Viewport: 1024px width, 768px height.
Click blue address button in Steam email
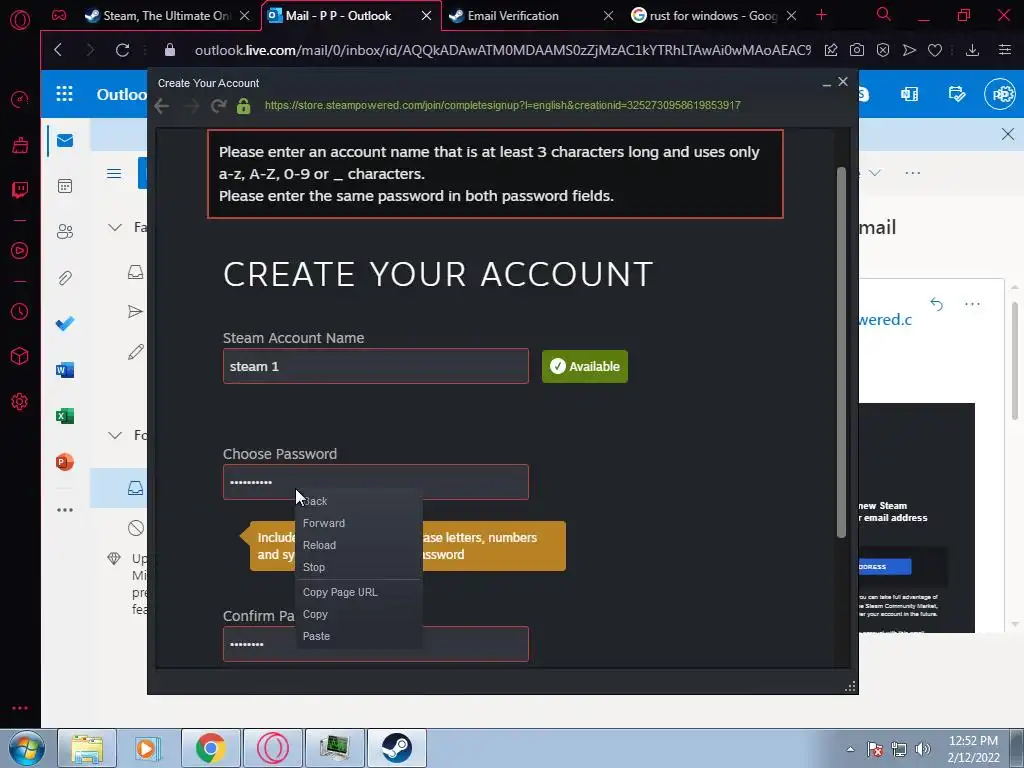click(885, 566)
